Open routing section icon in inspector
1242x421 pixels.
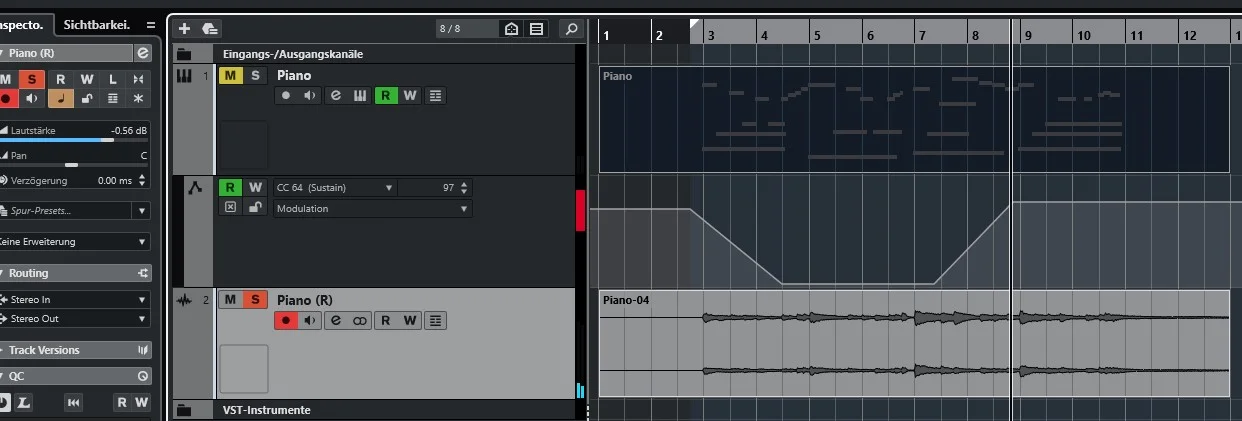(143, 273)
